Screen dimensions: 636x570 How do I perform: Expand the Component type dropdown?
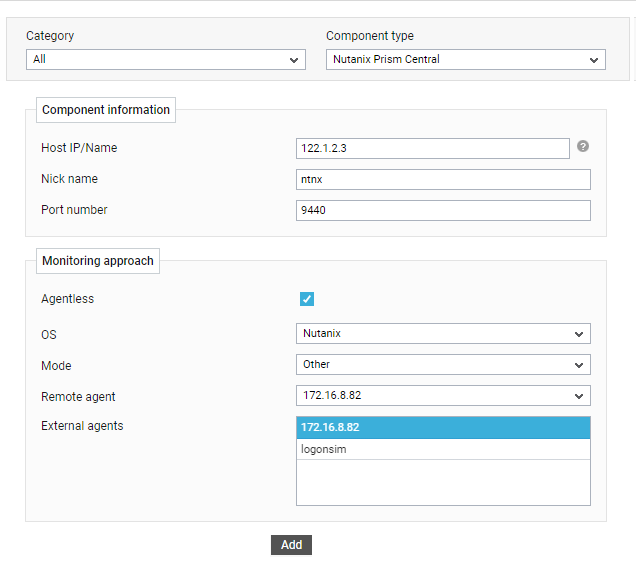pos(466,60)
